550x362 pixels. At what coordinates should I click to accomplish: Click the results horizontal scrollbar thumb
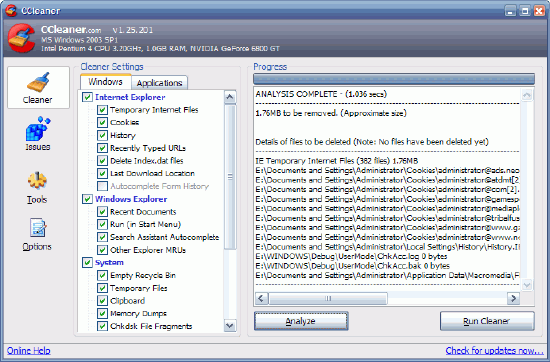pyautogui.click(x=328, y=299)
